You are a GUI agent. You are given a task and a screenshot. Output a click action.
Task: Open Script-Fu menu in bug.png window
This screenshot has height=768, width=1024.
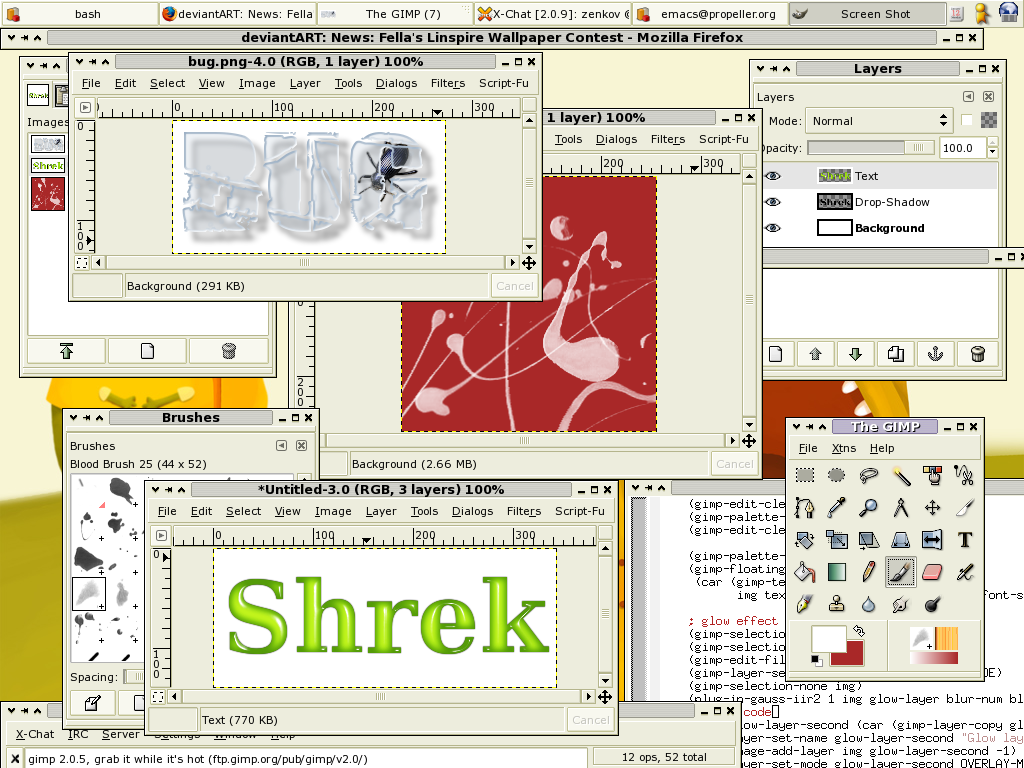504,83
